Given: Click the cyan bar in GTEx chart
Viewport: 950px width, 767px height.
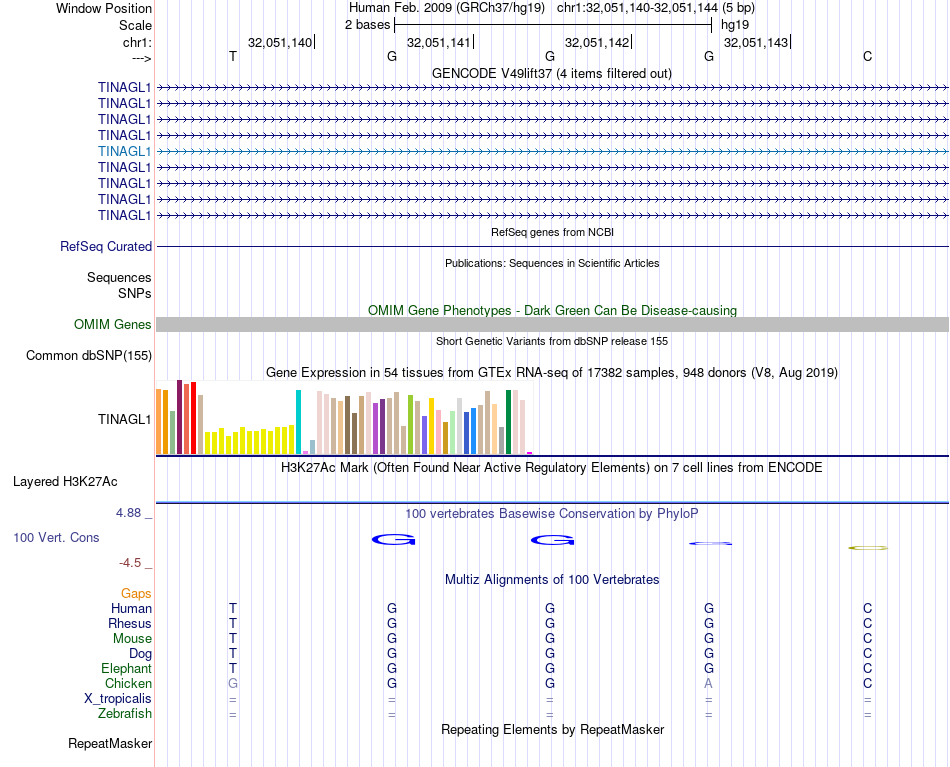Looking at the screenshot, I should coord(298,422).
